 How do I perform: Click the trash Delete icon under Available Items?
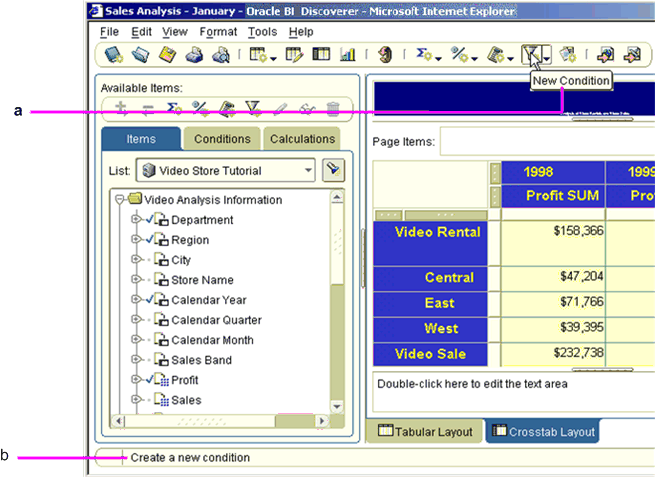(x=333, y=108)
